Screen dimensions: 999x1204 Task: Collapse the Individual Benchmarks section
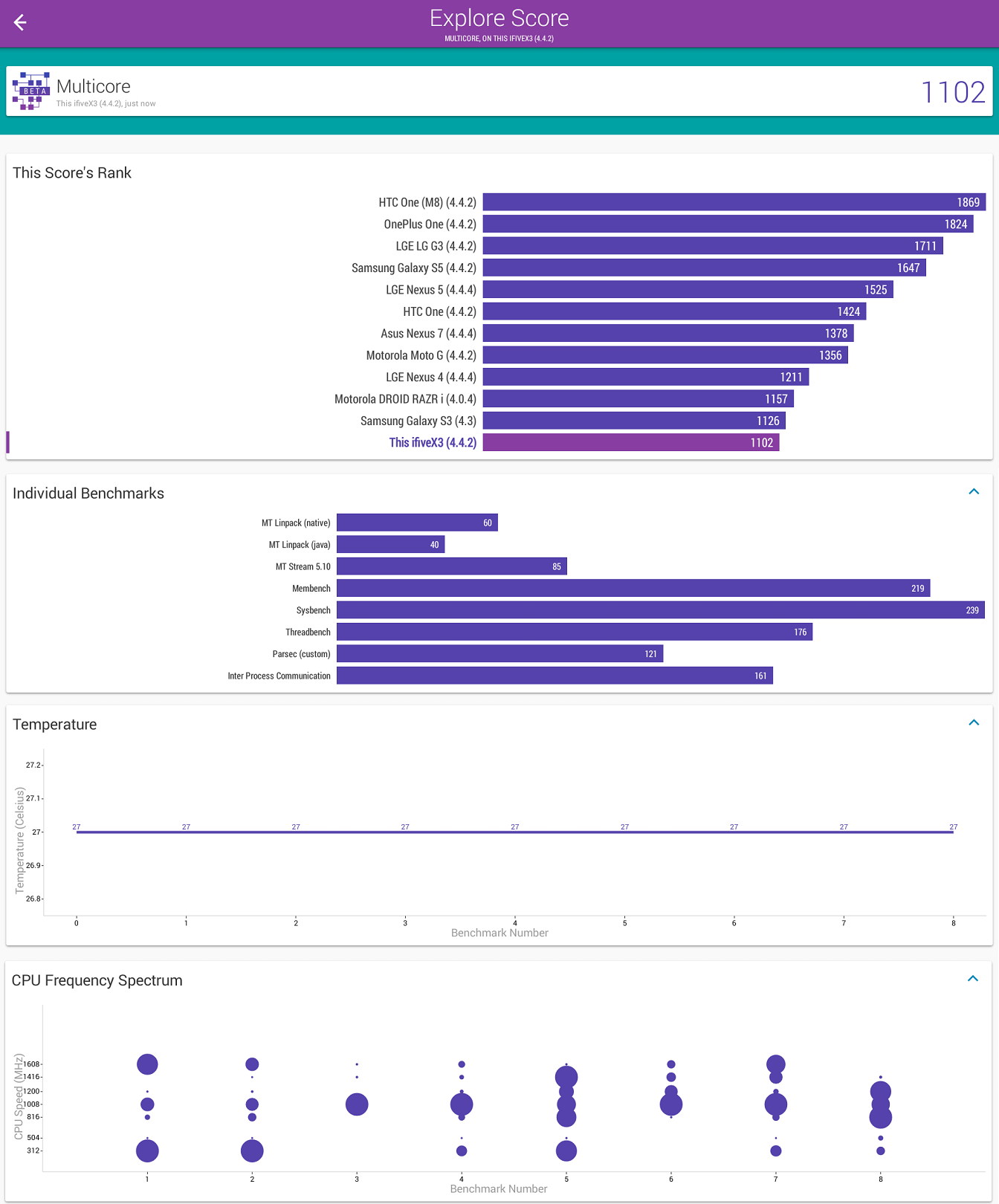[x=974, y=492]
